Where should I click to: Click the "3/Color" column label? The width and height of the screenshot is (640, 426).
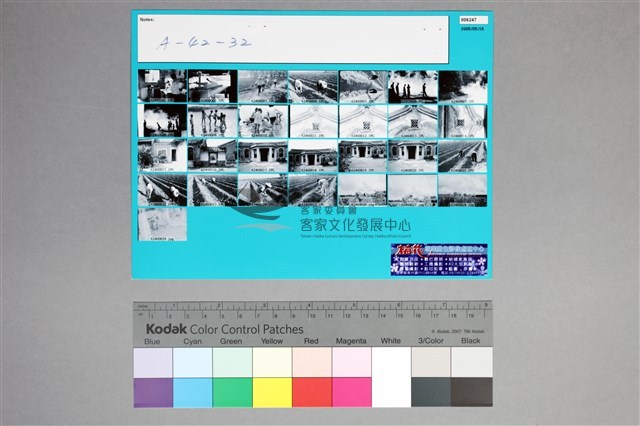431,341
